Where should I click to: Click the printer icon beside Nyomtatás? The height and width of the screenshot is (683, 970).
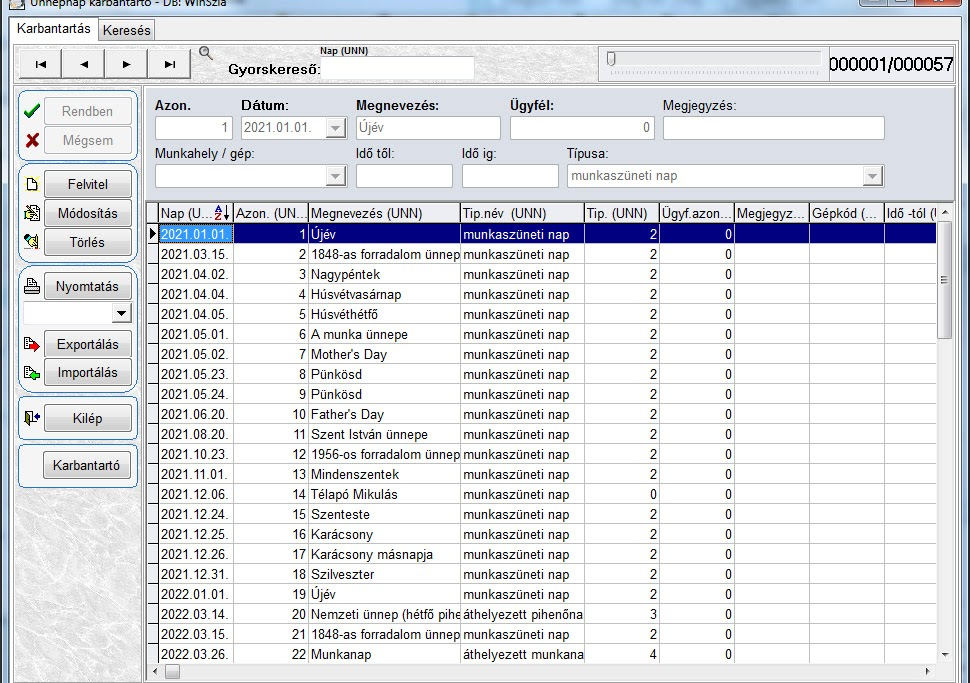coord(32,286)
